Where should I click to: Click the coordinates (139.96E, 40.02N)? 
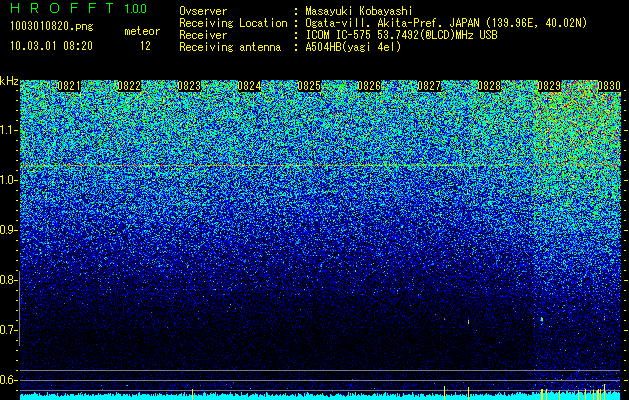[x=537, y=23]
